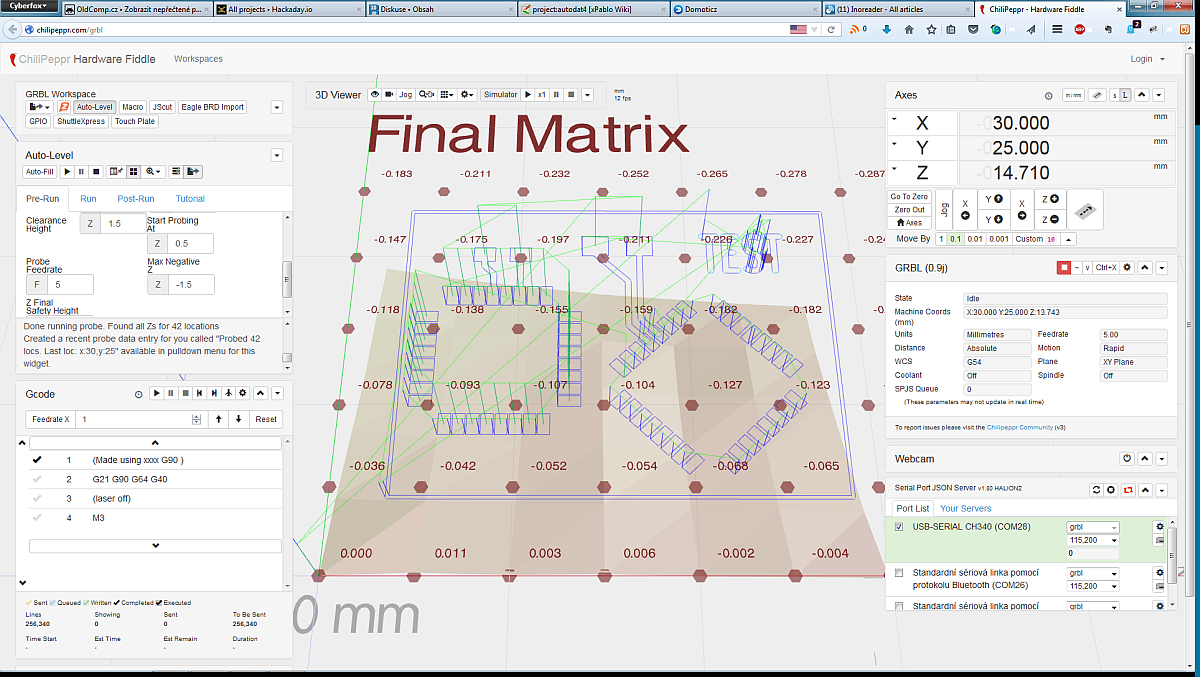
Task: Open the COM28 baud rate 115,200 dropdown
Action: coord(1093,540)
